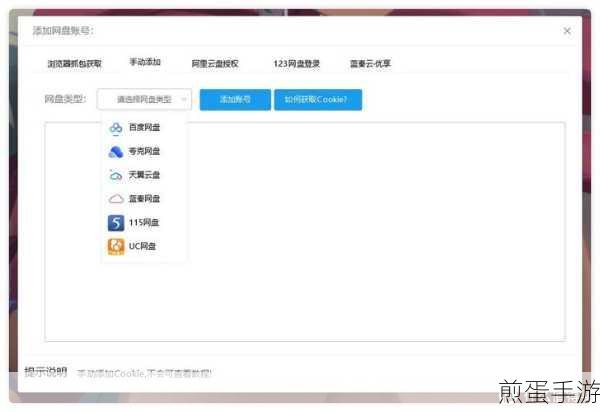
Task: Choose 蓝奏网盘 from the dropdown list
Action: 144,199
